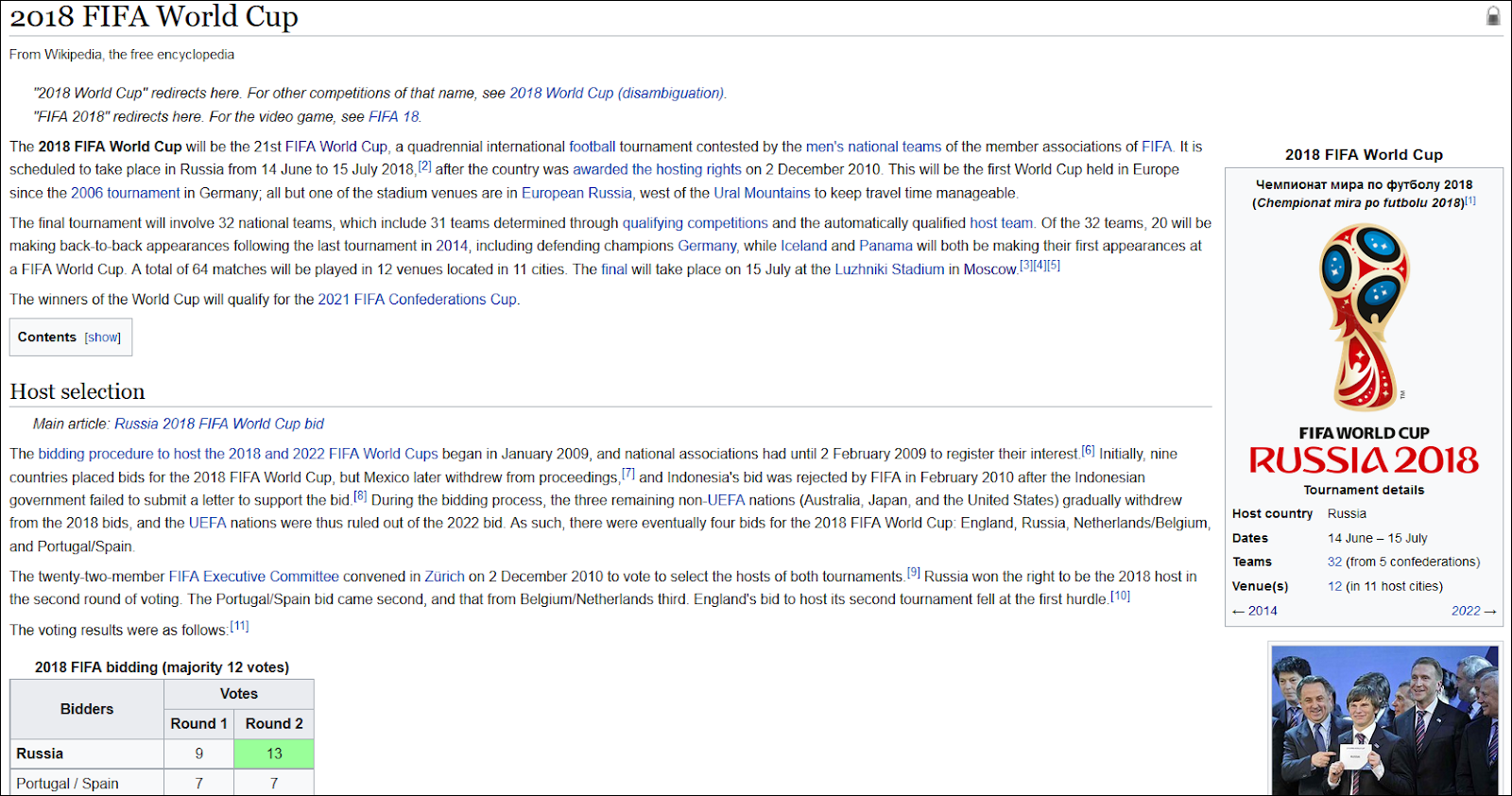
Task: Click the infobox citation [1] after Chempionat
Action: [x=1470, y=199]
